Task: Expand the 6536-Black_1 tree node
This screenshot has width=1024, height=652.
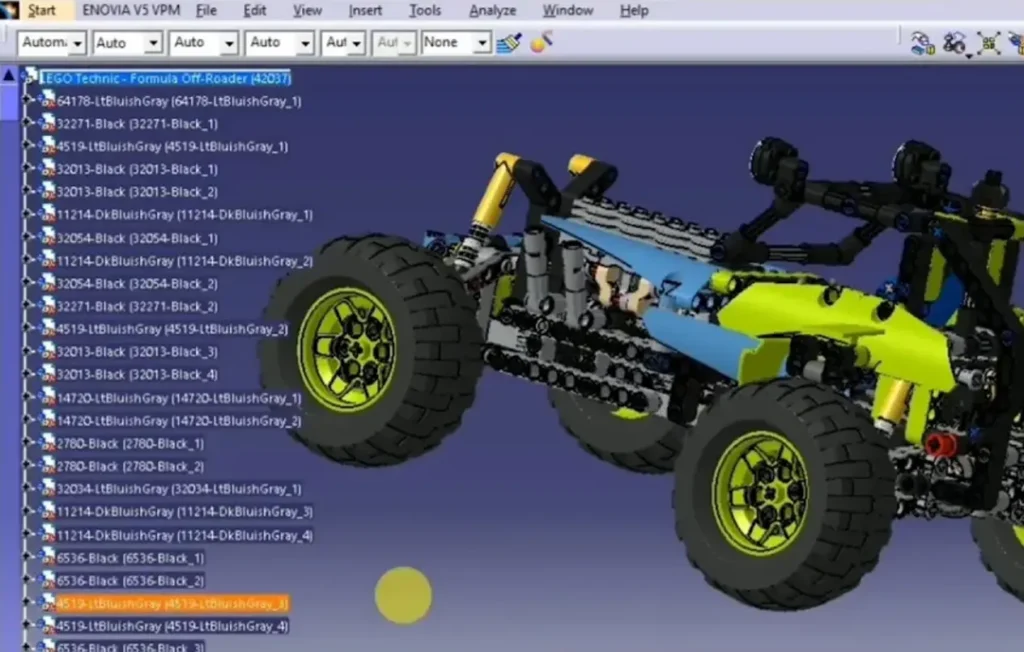Action: 29,557
